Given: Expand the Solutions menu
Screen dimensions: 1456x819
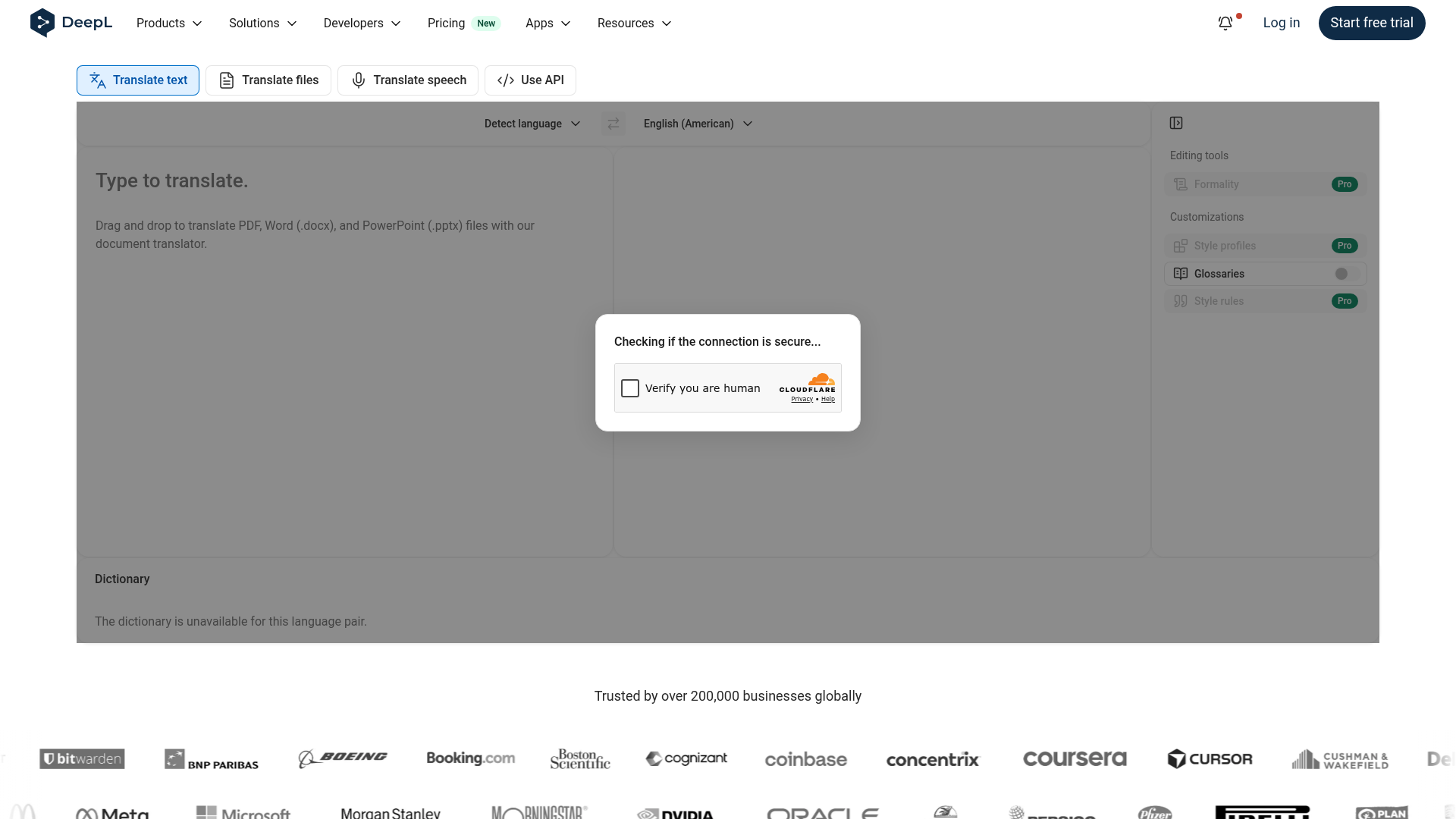Looking at the screenshot, I should (262, 24).
